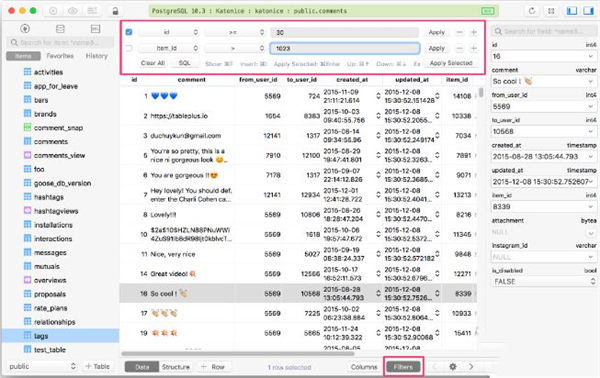600x378 pixels.
Task: Click the plus icon on the id filter row
Action: [x=474, y=33]
